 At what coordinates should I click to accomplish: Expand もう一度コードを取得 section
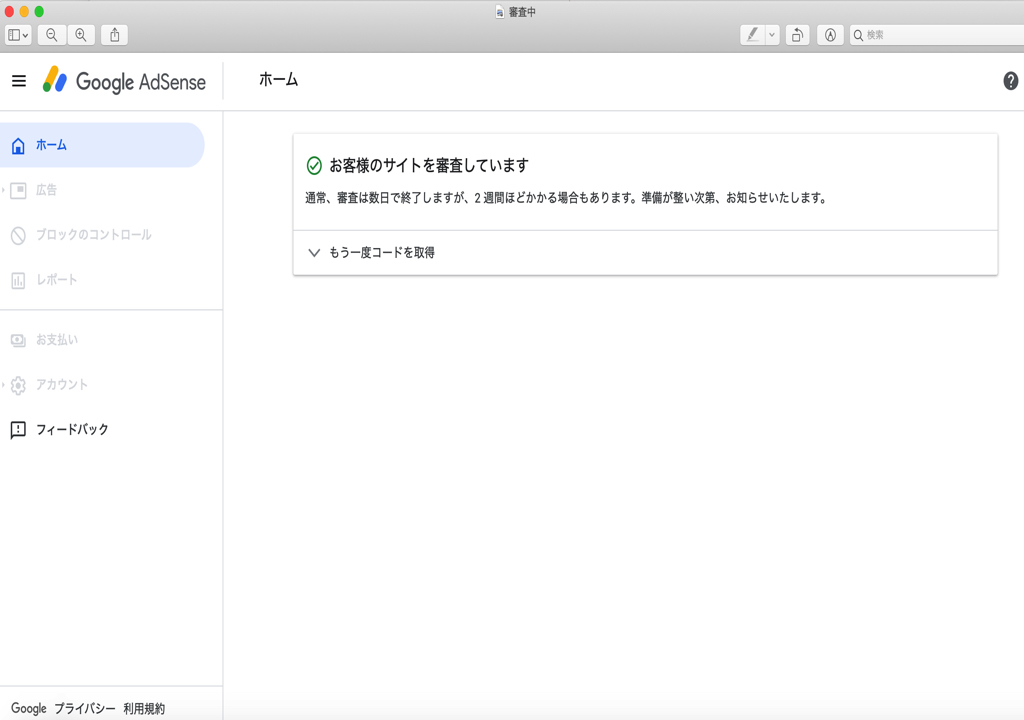coord(381,253)
